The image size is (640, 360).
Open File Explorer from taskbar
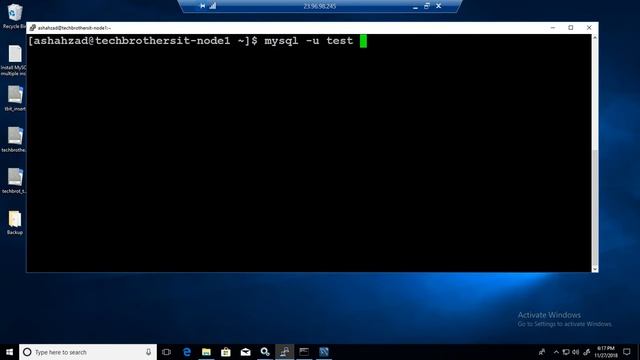coord(206,352)
